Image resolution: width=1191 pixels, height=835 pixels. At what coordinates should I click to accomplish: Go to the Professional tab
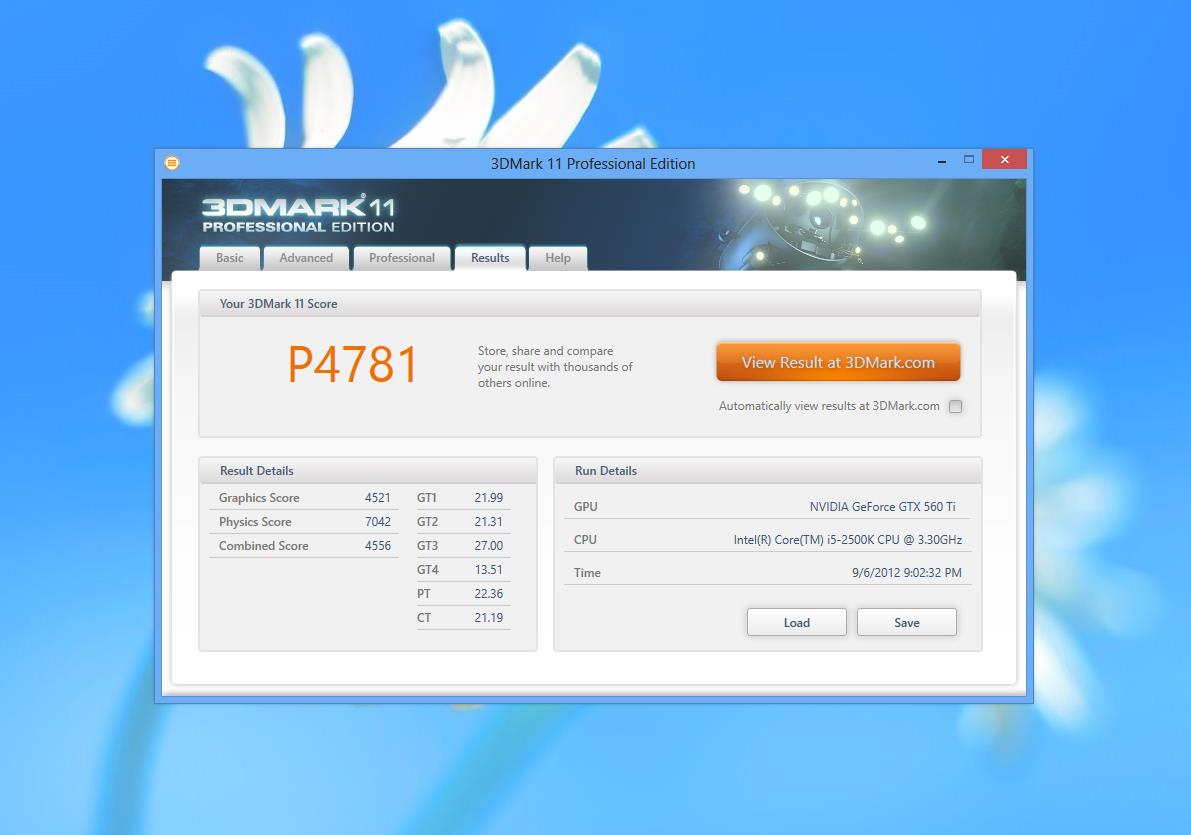[402, 258]
